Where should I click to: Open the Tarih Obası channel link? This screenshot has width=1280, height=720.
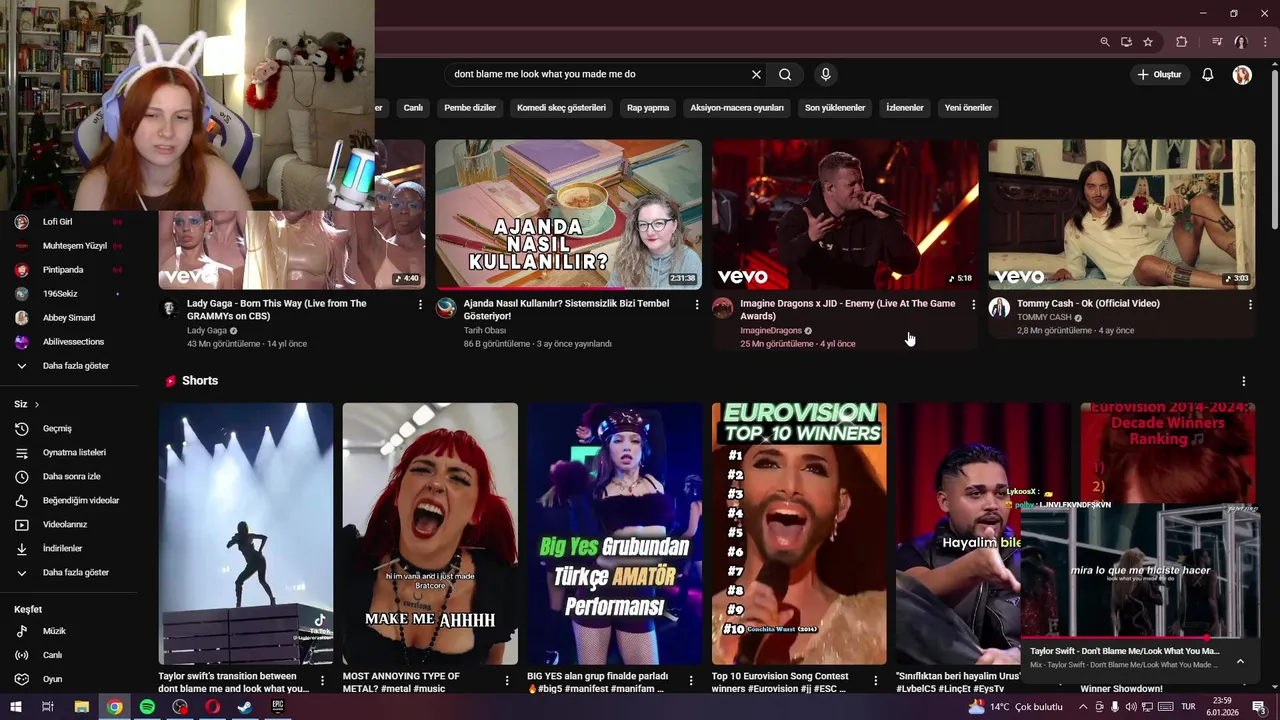point(485,330)
